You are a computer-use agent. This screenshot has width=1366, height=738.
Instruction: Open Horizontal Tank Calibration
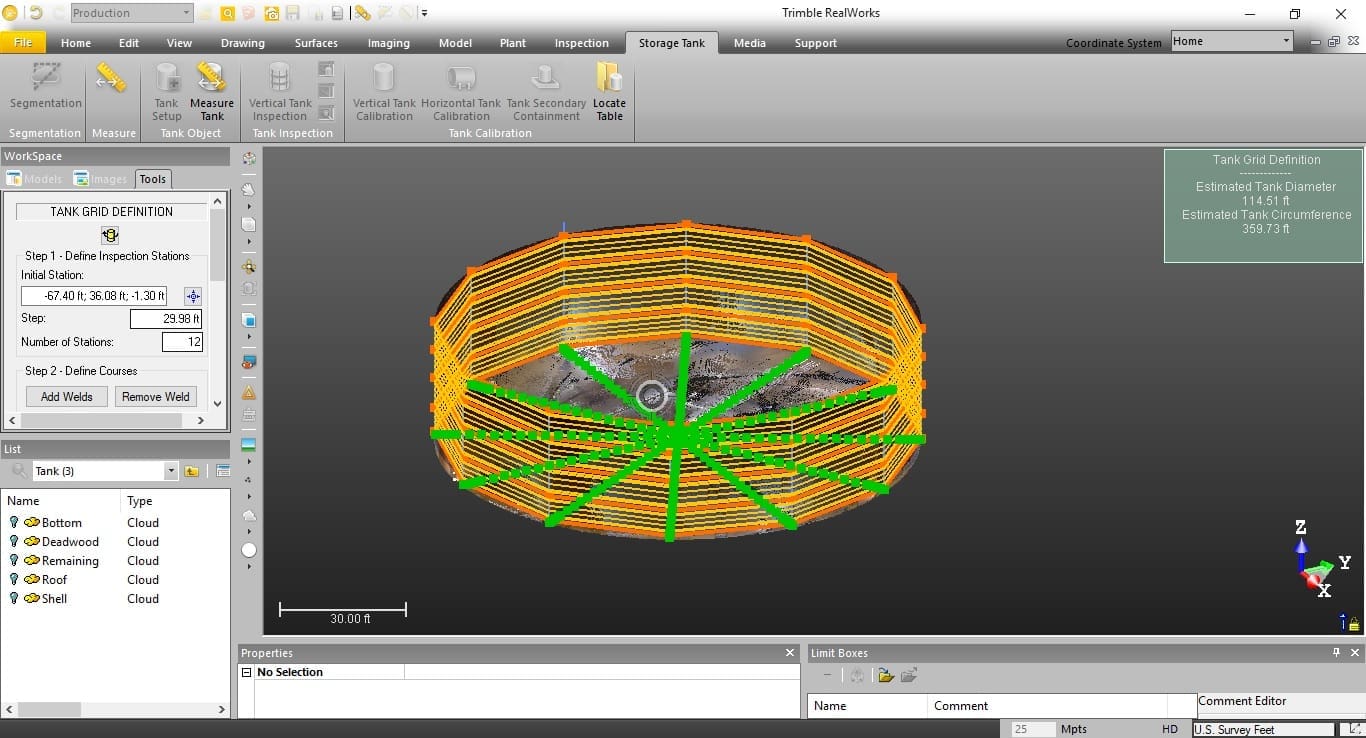[x=461, y=92]
